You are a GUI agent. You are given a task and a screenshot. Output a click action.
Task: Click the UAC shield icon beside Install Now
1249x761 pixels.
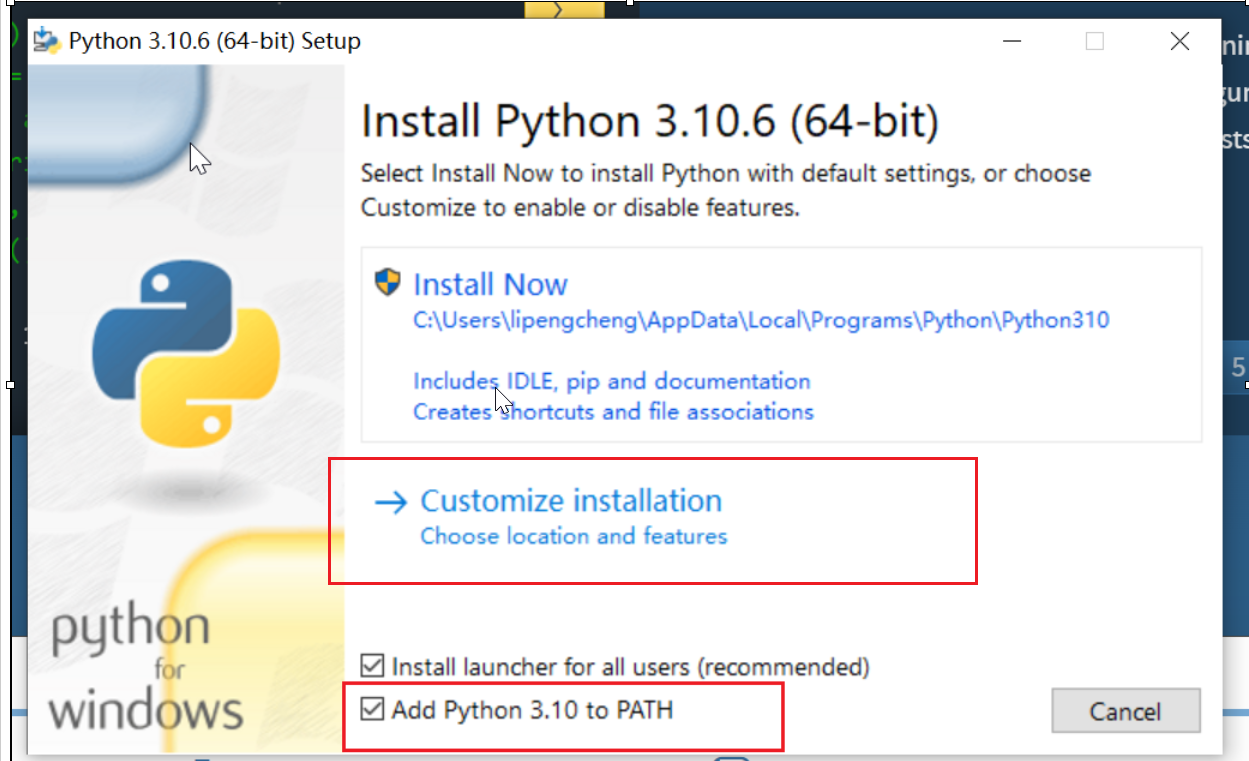387,283
